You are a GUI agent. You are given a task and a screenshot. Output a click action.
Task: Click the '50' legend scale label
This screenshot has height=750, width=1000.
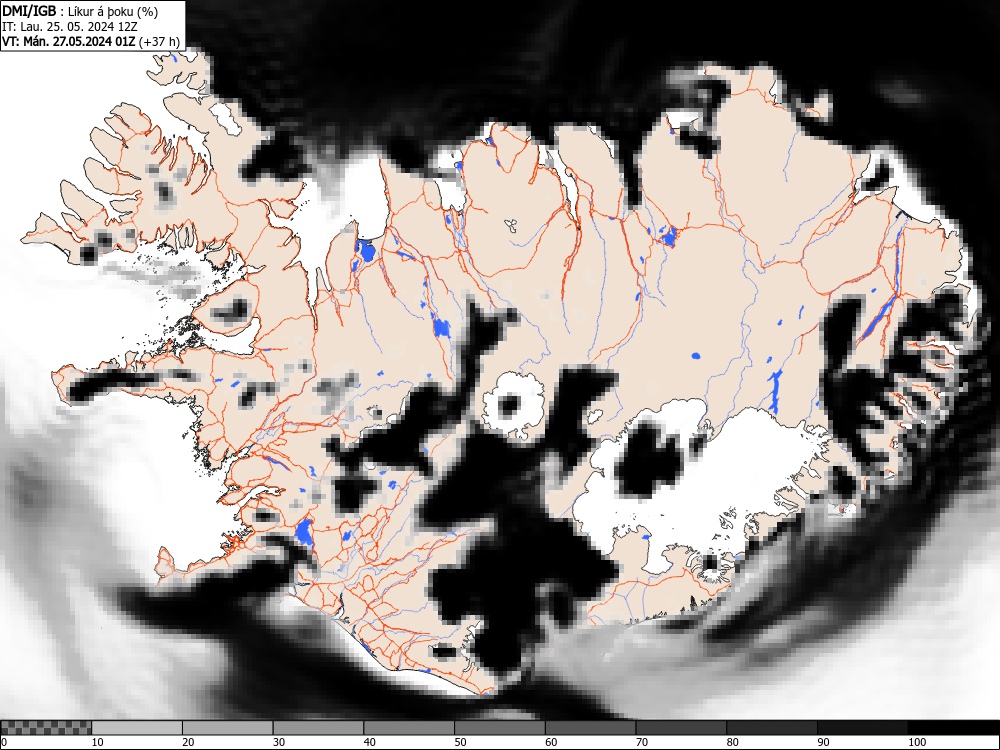[x=460, y=742]
